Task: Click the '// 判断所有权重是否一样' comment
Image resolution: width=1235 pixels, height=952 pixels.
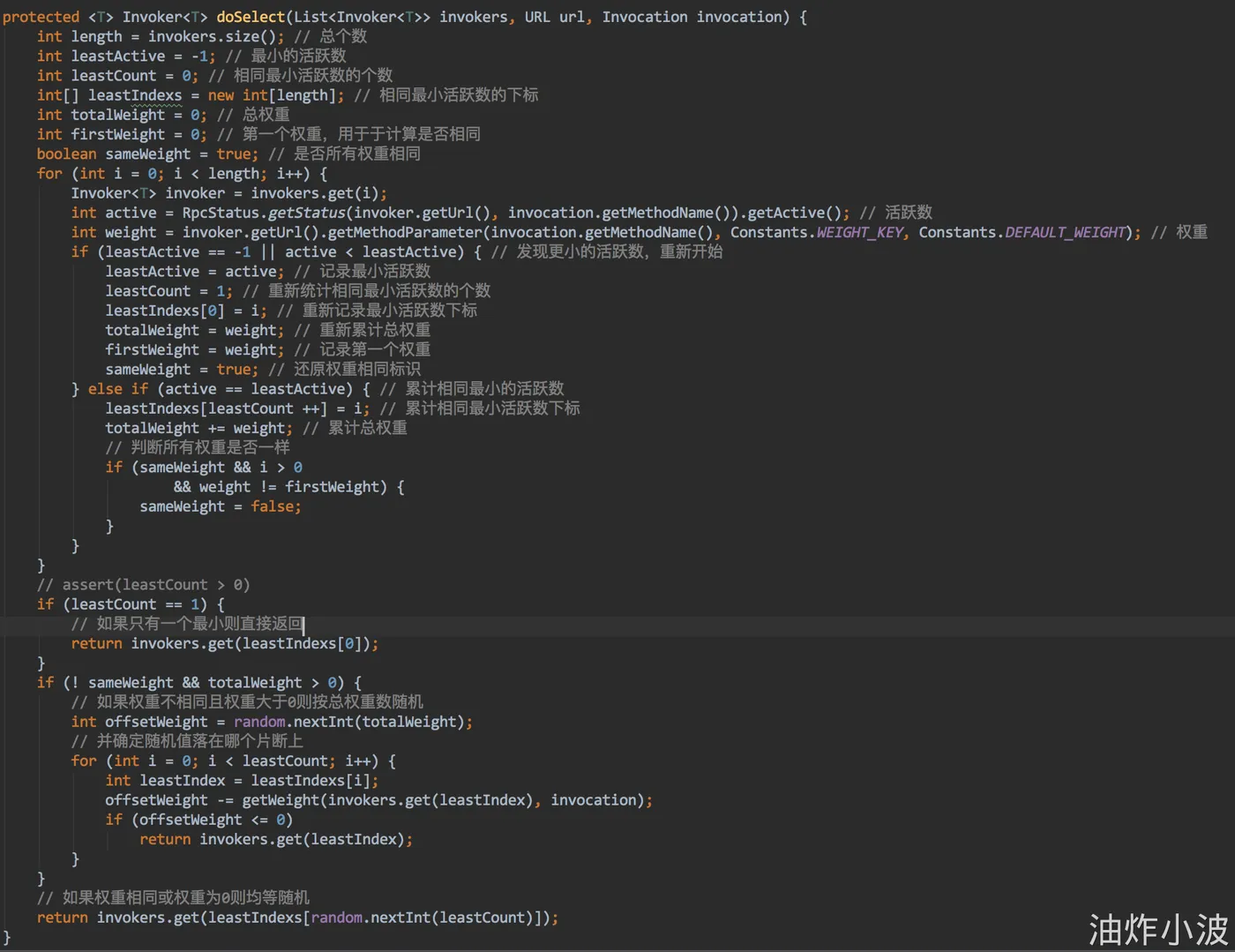Action: click(198, 447)
